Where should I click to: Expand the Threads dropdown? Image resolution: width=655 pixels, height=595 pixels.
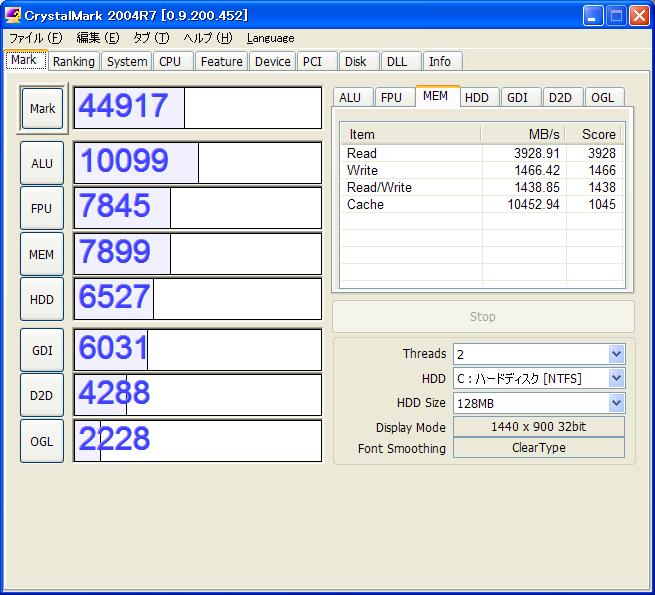click(617, 354)
